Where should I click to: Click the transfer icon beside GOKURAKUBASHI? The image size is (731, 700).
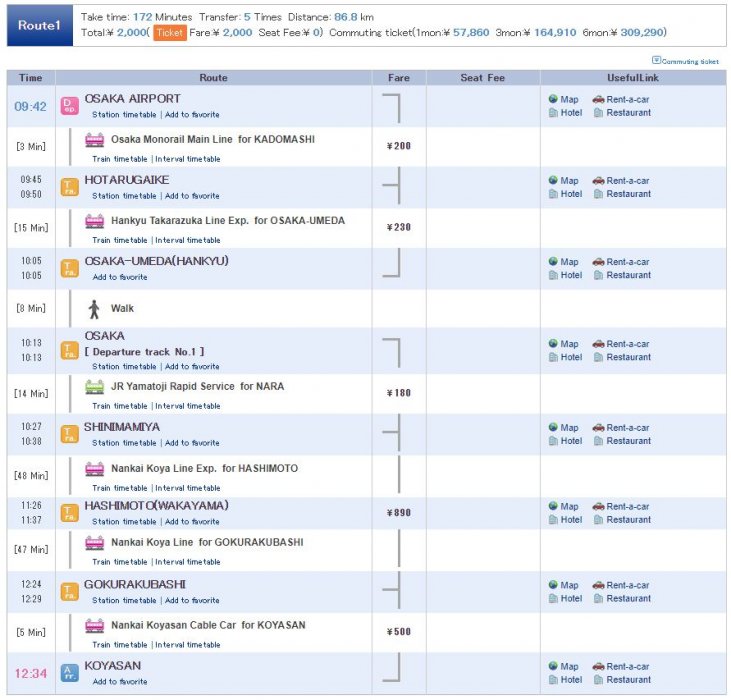click(x=69, y=592)
